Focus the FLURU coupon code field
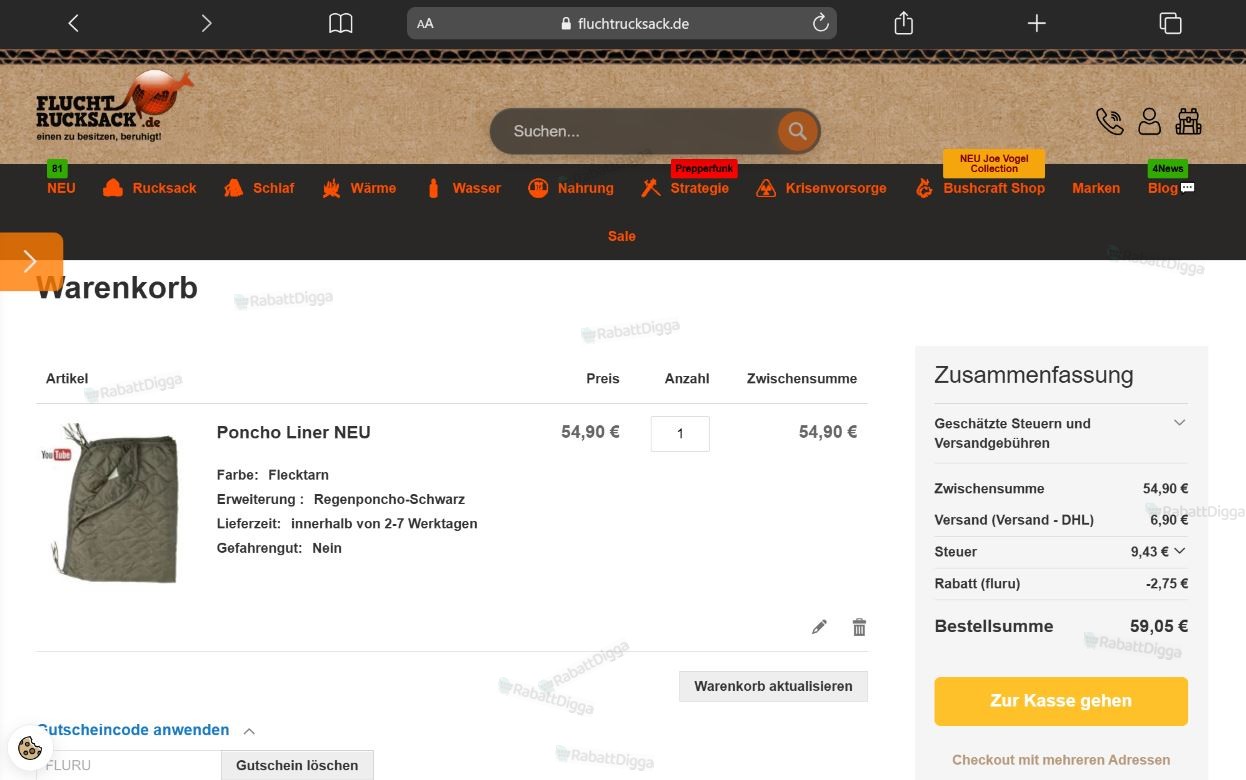 128,765
